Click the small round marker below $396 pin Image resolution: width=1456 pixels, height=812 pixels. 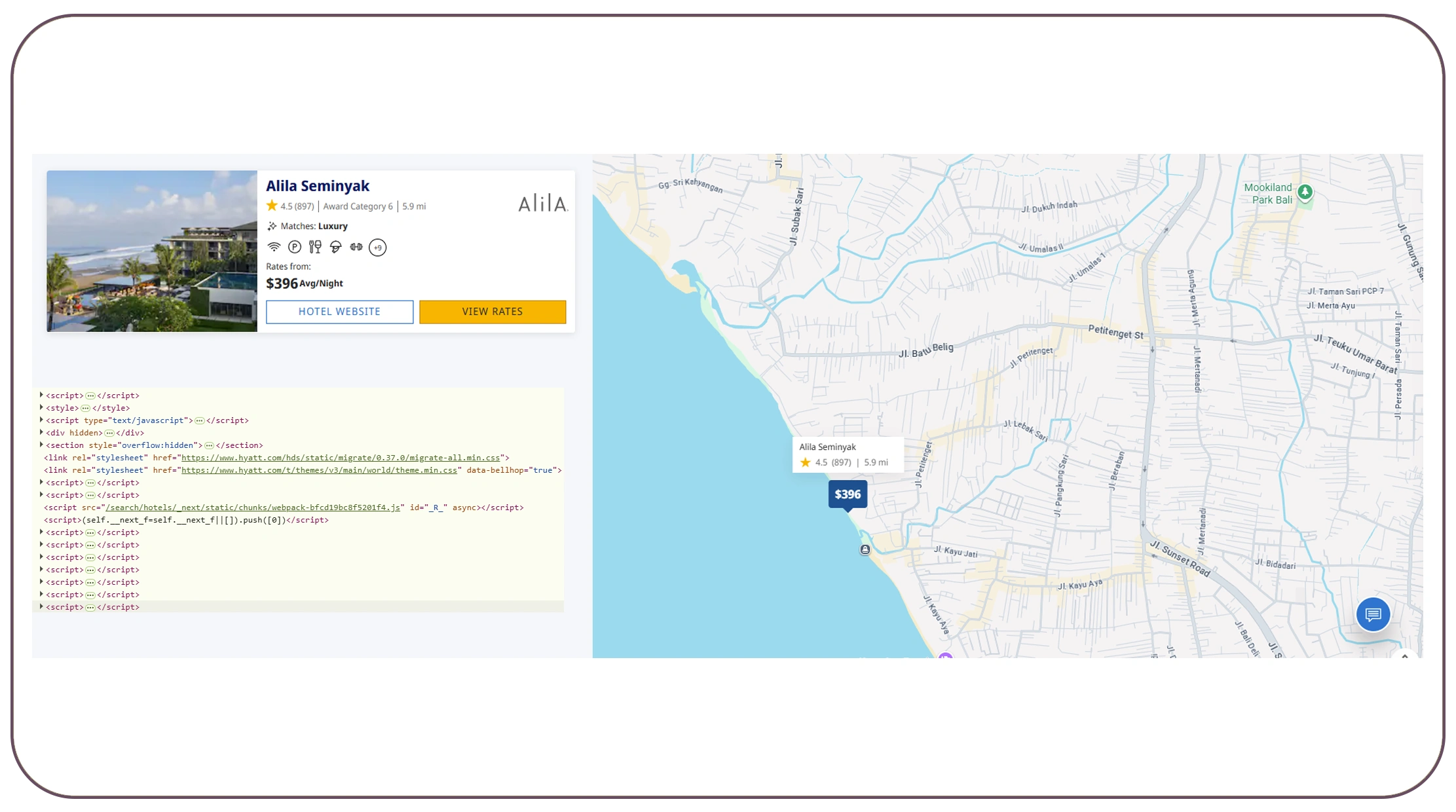click(865, 549)
